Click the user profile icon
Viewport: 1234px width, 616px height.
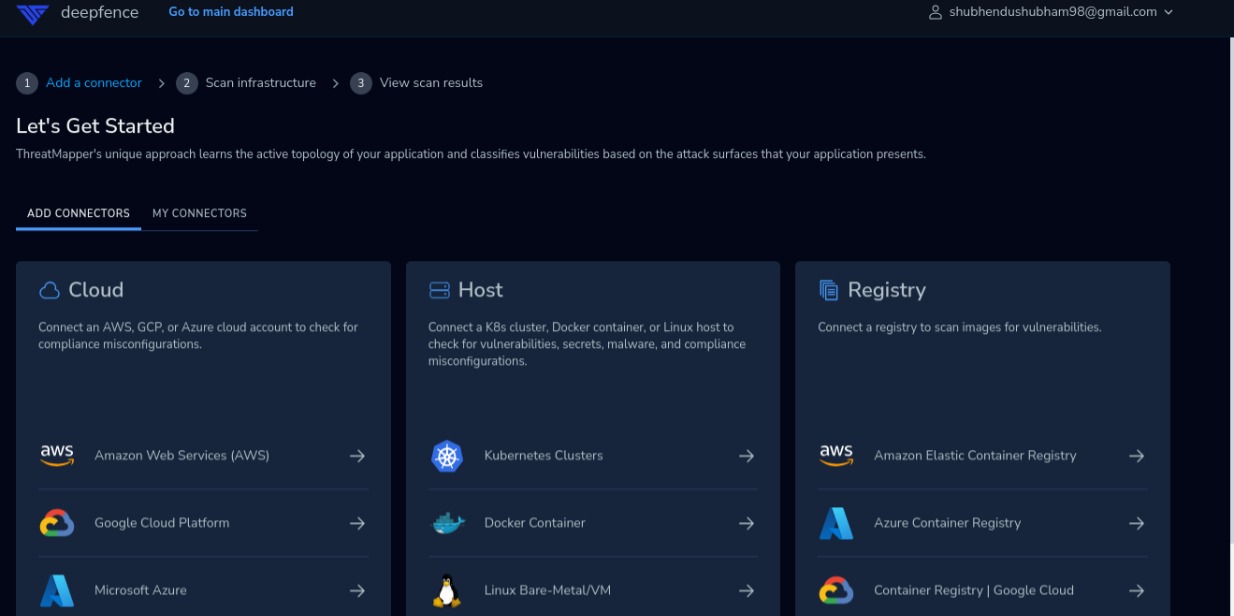(x=936, y=12)
